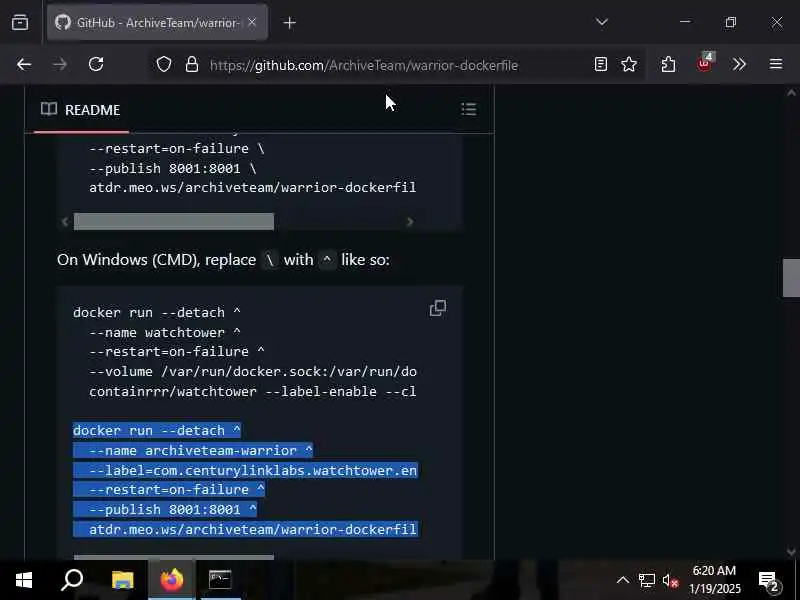The width and height of the screenshot is (800, 600).
Task: Click the second code block horizontal scrollbar
Action: (174, 557)
